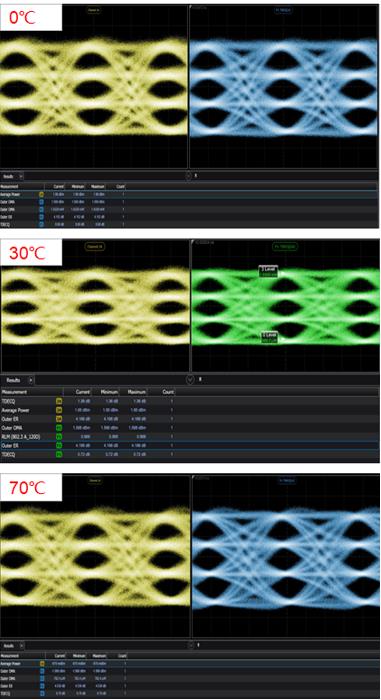Open the Results tab in the 30°C panel
The width and height of the screenshot is (381, 700).
tap(13, 380)
